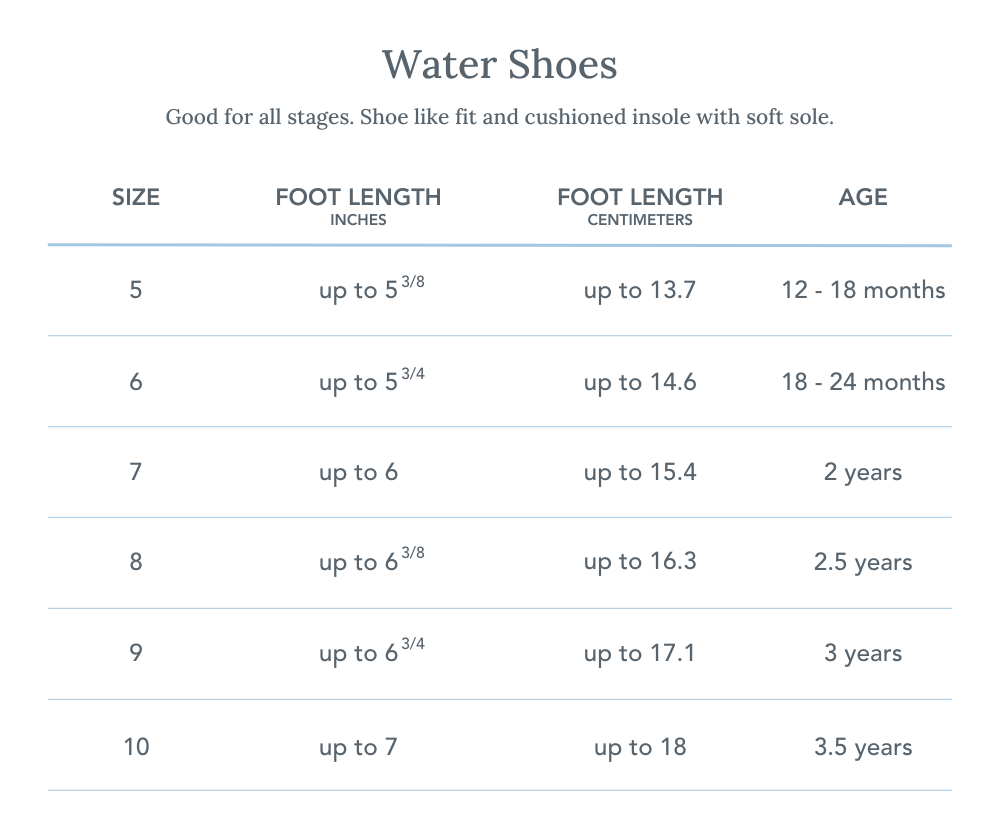The height and width of the screenshot is (830, 1000).
Task: Click the Water Shoes heading
Action: point(499,65)
